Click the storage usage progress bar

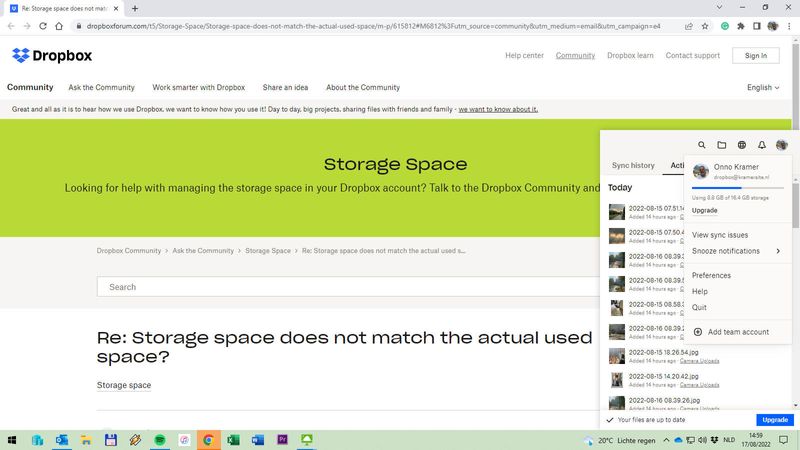tap(737, 188)
